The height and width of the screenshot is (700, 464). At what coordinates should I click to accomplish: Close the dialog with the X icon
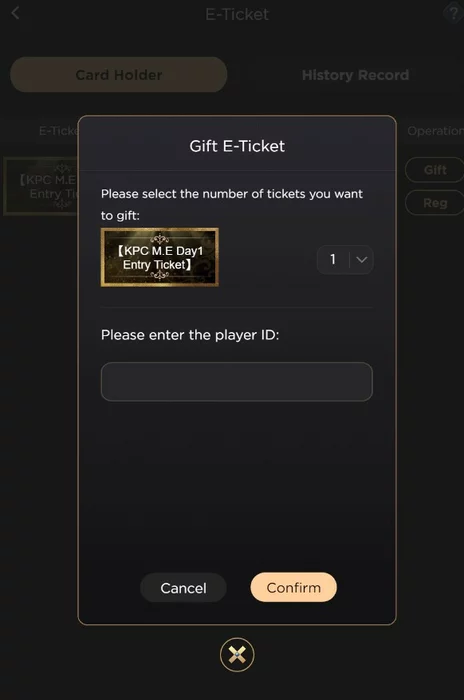pos(237,654)
